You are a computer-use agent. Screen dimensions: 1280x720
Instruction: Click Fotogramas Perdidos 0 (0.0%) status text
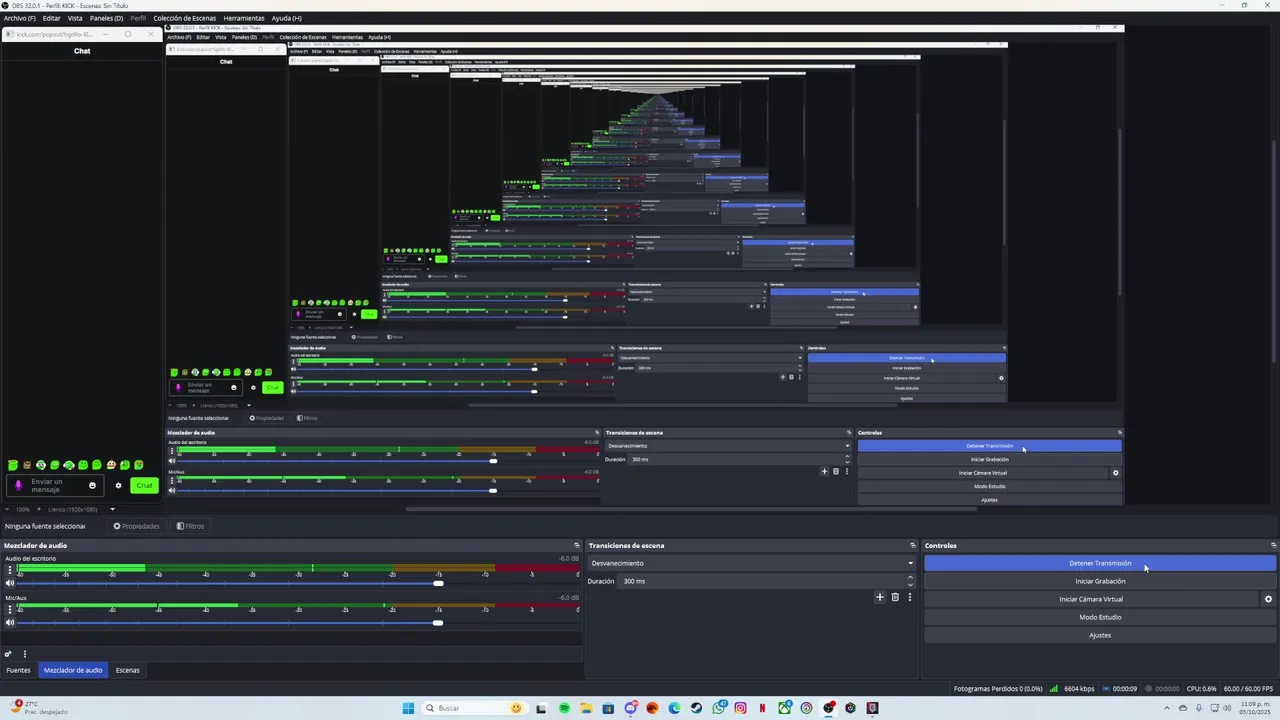998,689
